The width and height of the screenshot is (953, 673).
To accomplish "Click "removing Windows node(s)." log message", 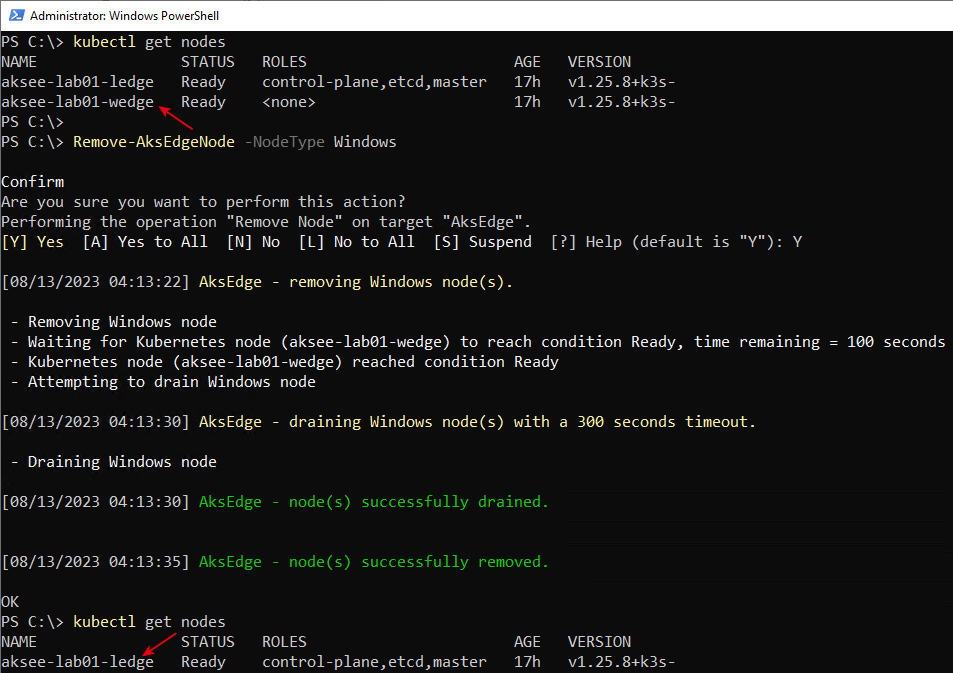I will coord(401,282).
